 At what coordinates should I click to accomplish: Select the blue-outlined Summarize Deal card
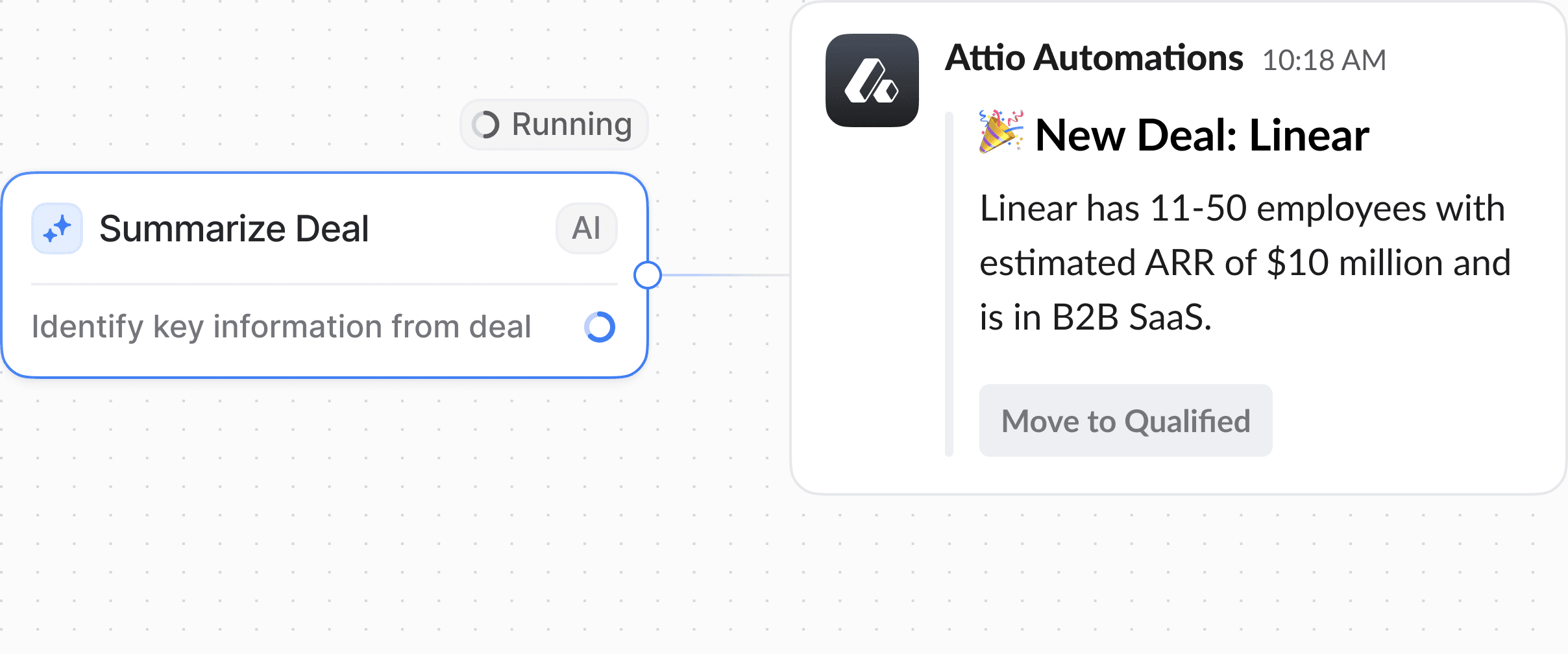coord(325,275)
